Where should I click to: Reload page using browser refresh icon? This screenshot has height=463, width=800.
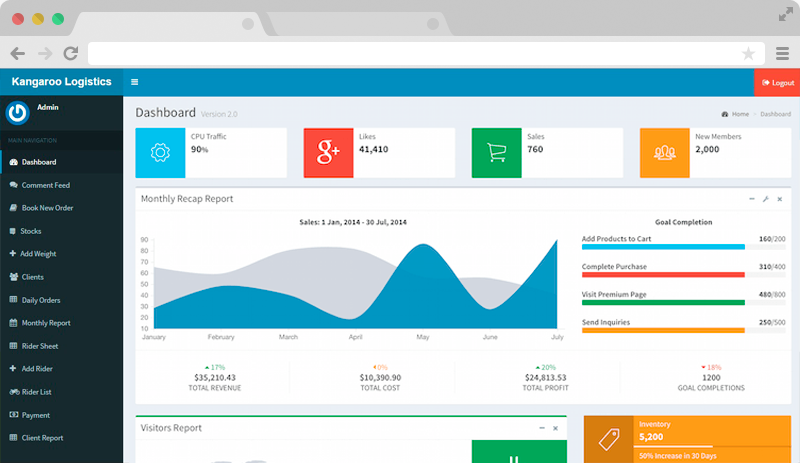click(70, 53)
